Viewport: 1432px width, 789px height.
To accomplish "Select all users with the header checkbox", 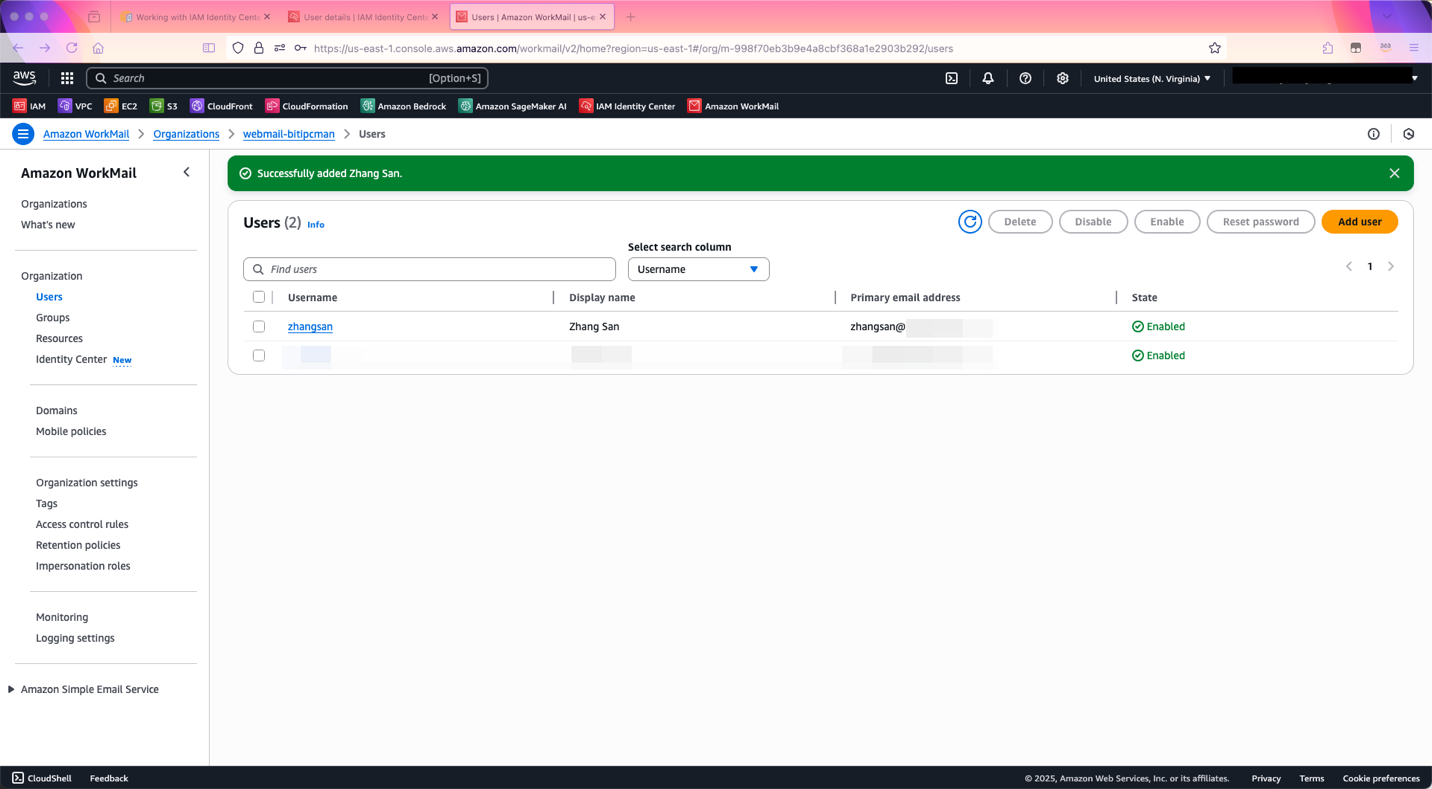I will point(259,297).
